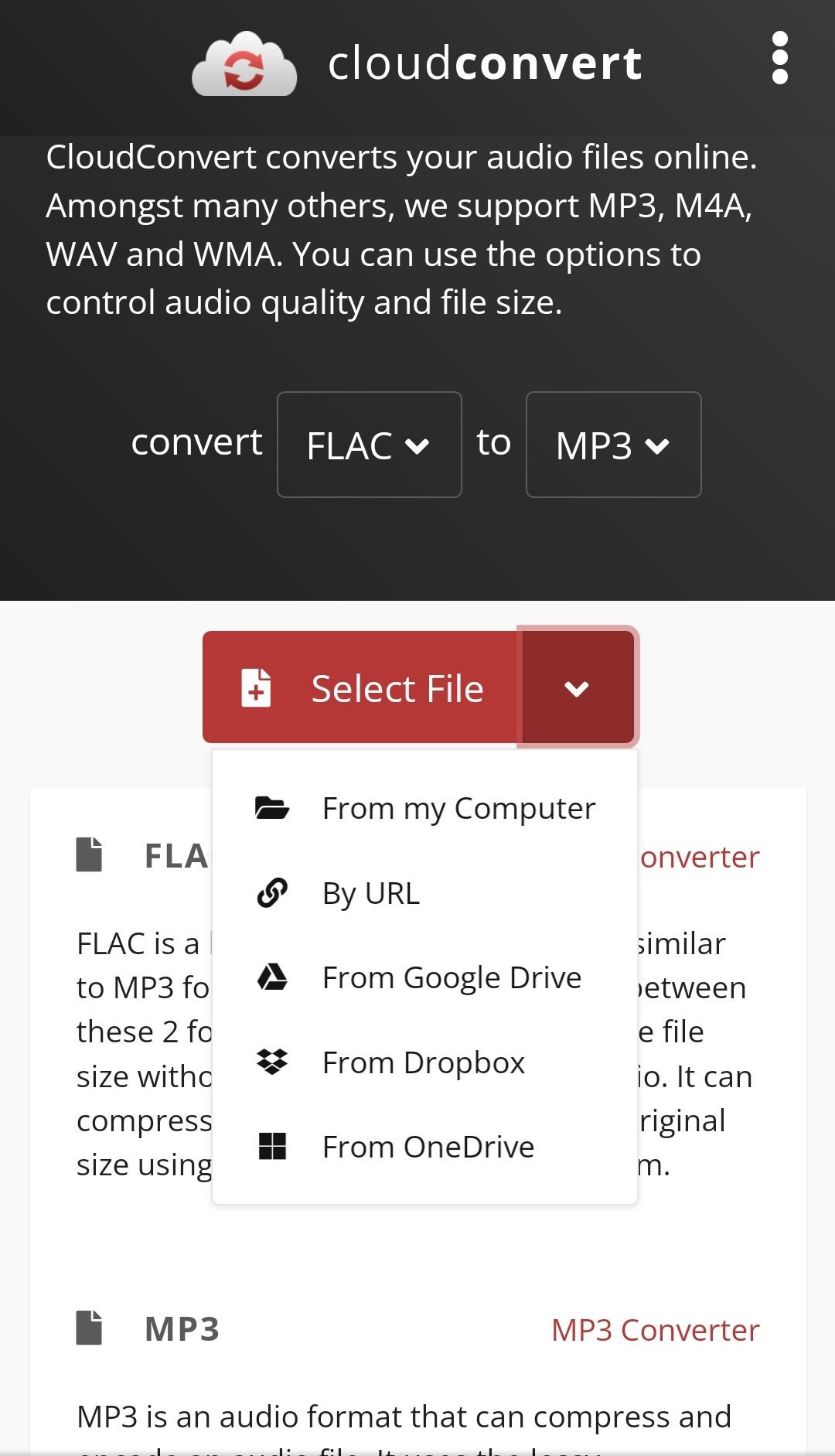
Task: Choose From Google Drive option
Action: tap(452, 977)
